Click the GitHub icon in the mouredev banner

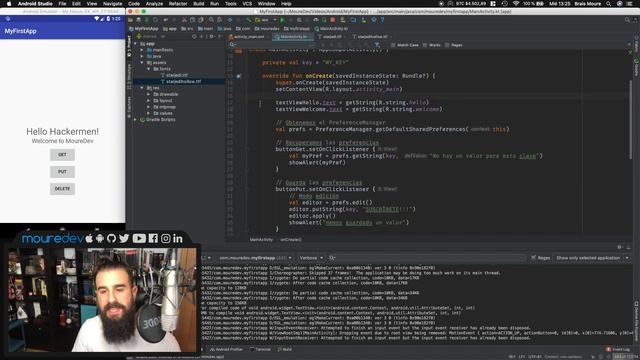coord(111,238)
